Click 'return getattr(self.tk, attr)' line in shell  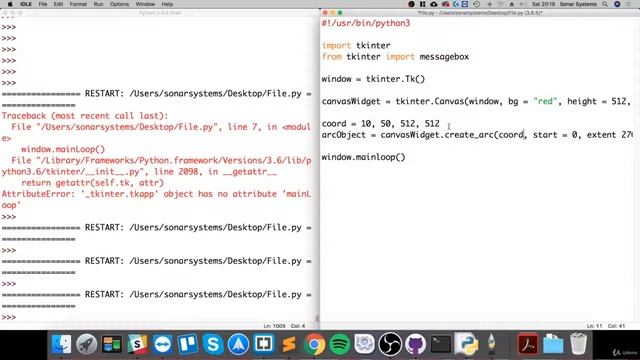tap(92, 183)
